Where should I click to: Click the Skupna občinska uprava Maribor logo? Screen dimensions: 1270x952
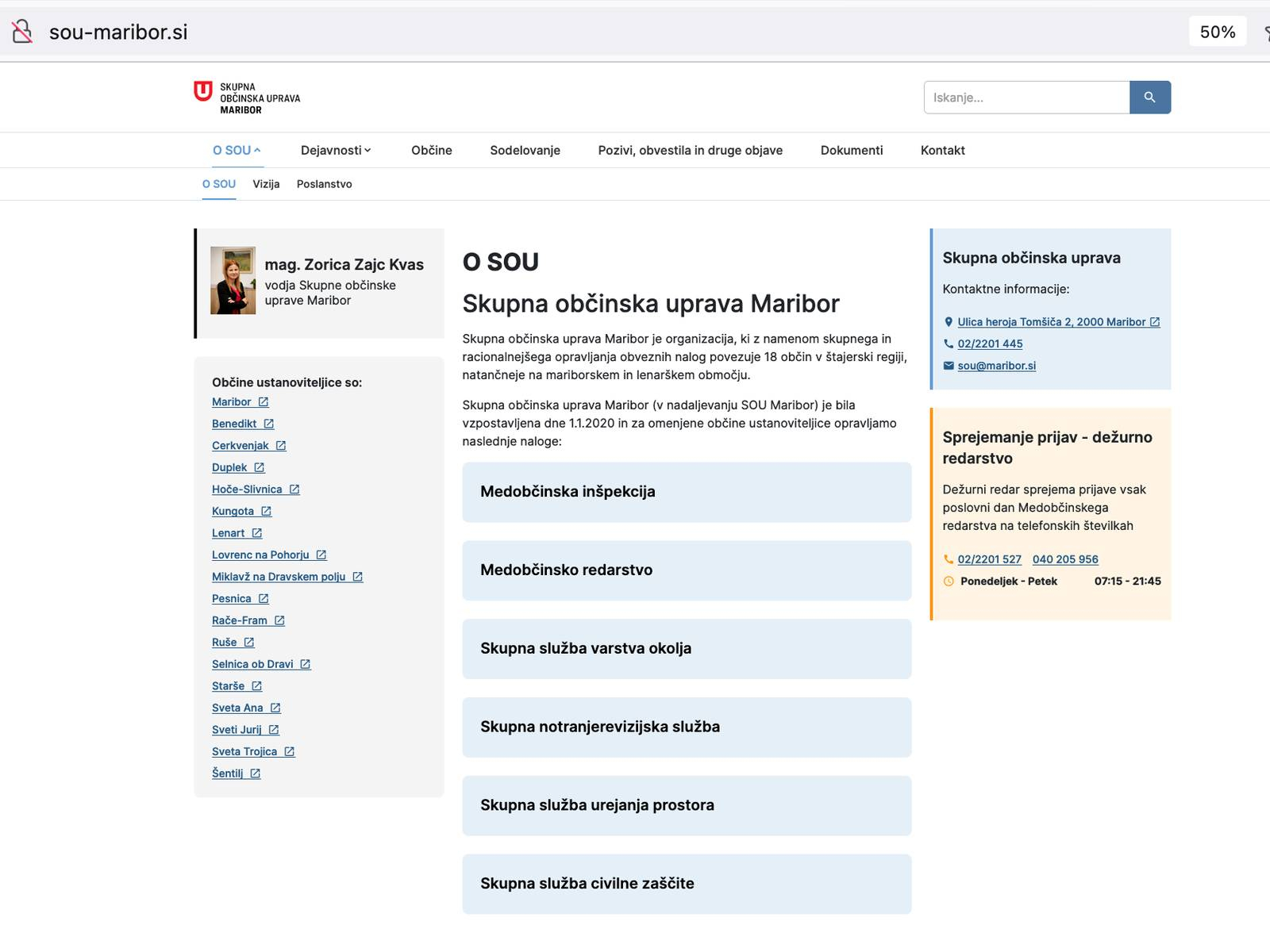click(248, 98)
